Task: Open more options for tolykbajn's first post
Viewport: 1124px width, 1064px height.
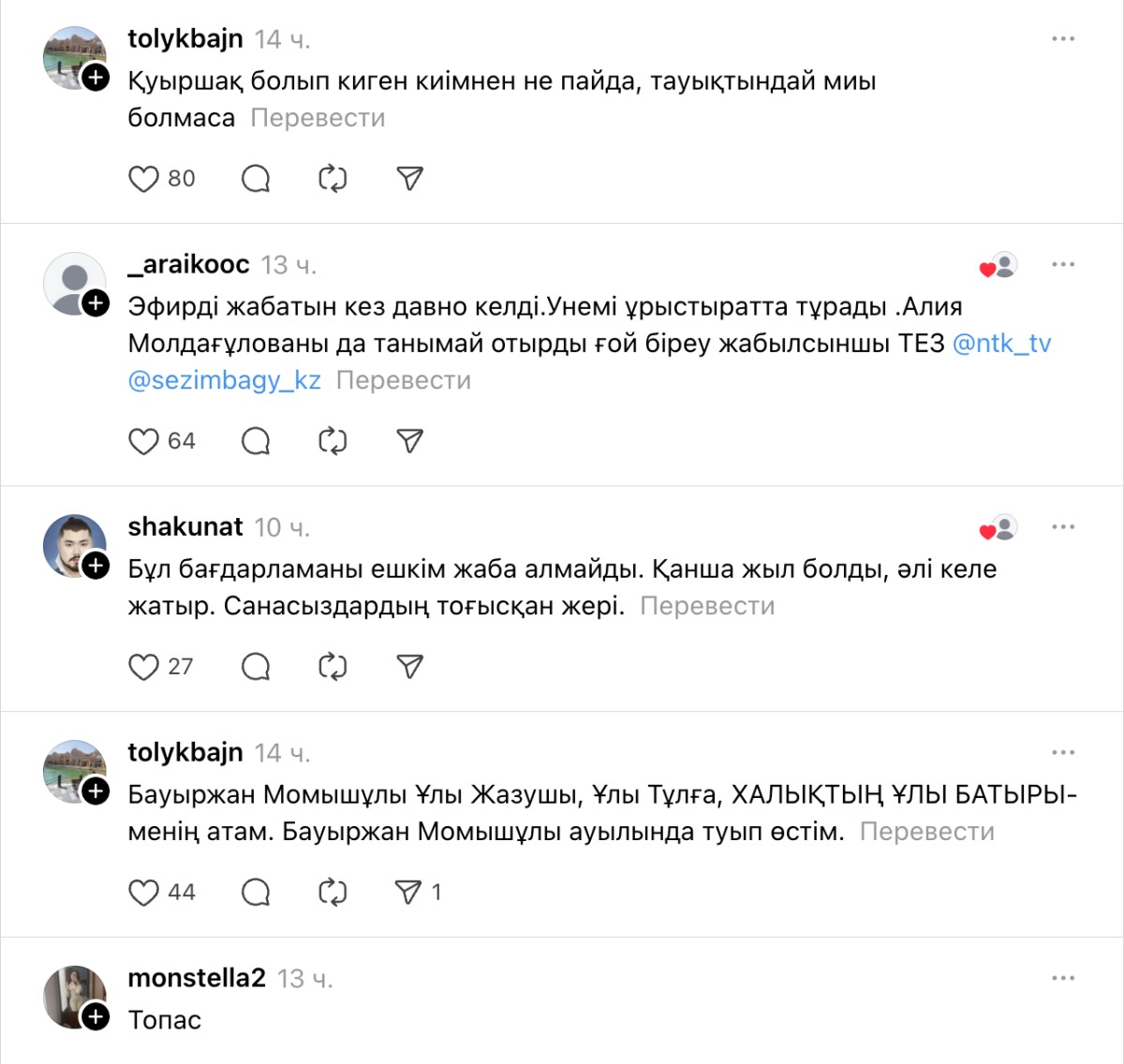Action: tap(1063, 39)
